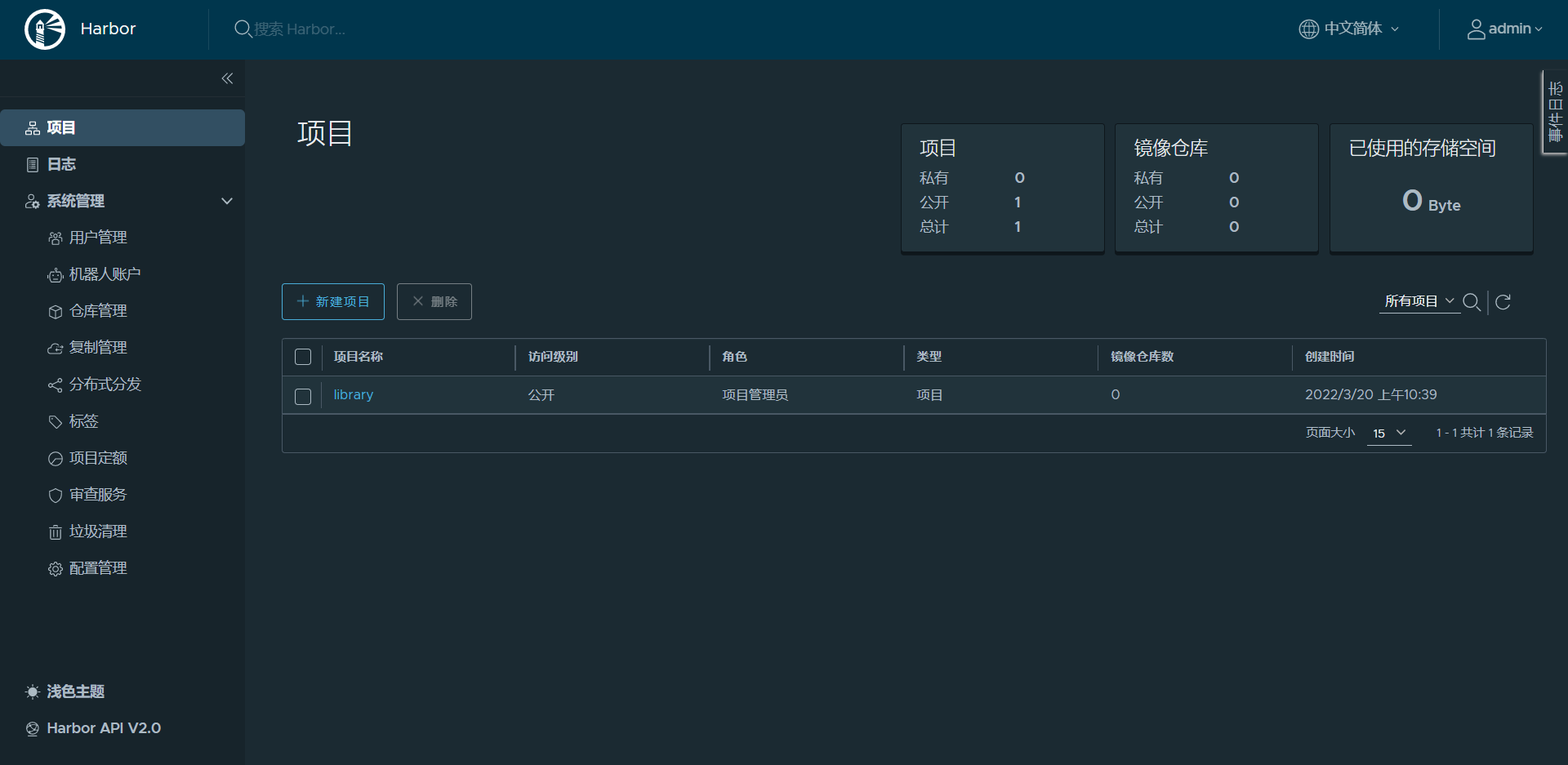Select all projects with header checkbox
Screen dimensions: 1568x765
click(303, 357)
